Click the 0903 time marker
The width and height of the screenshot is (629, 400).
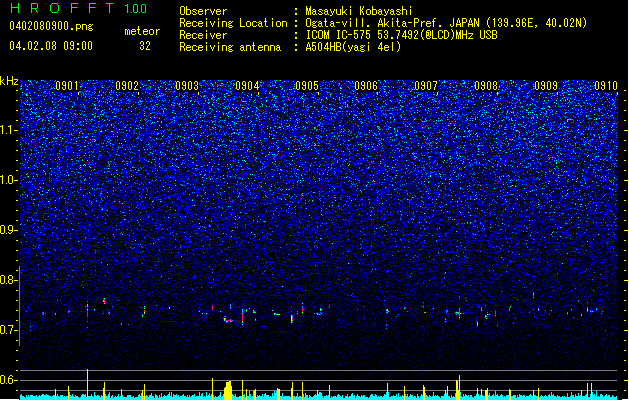click(x=187, y=86)
